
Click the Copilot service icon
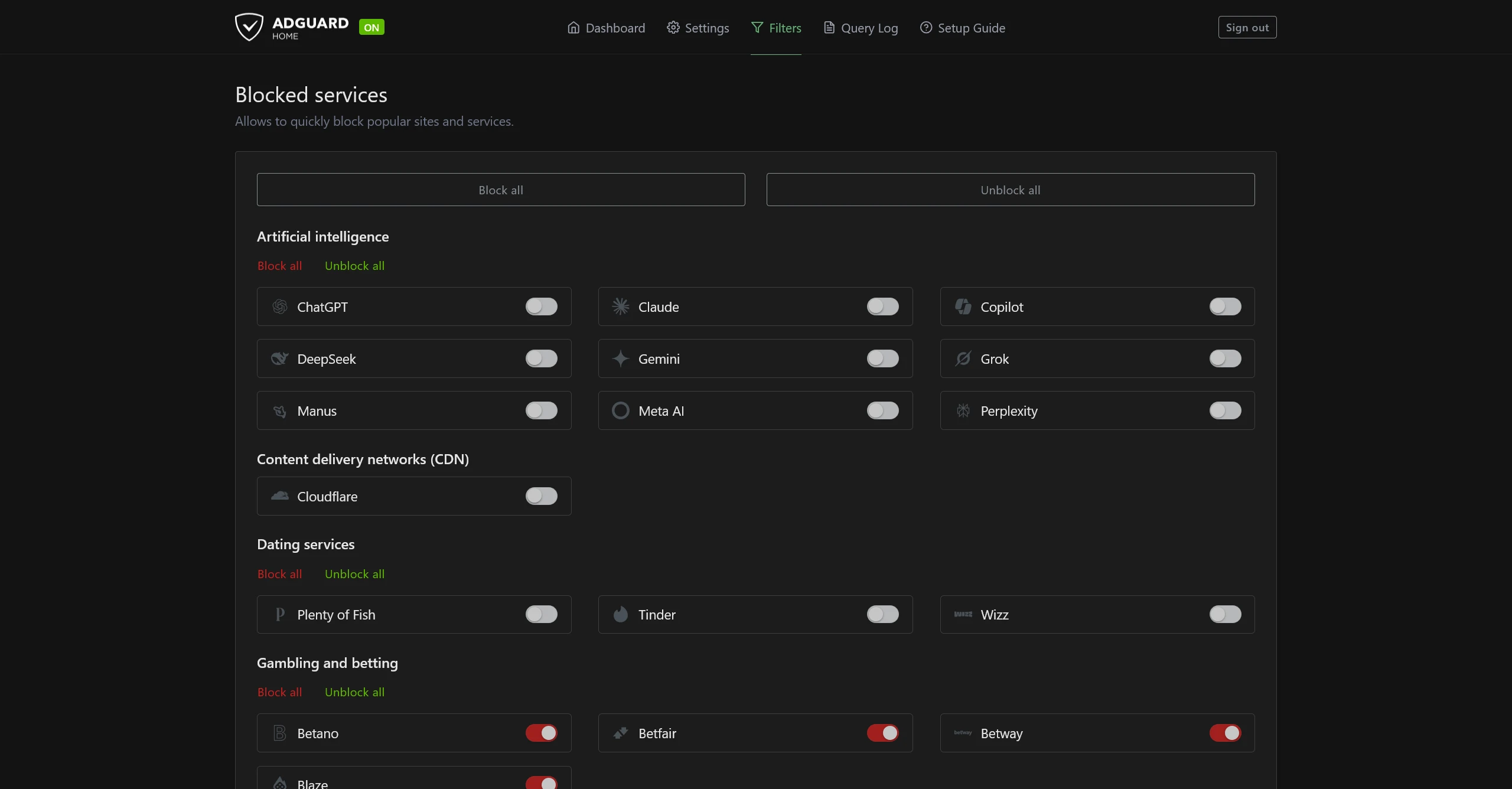coord(963,307)
